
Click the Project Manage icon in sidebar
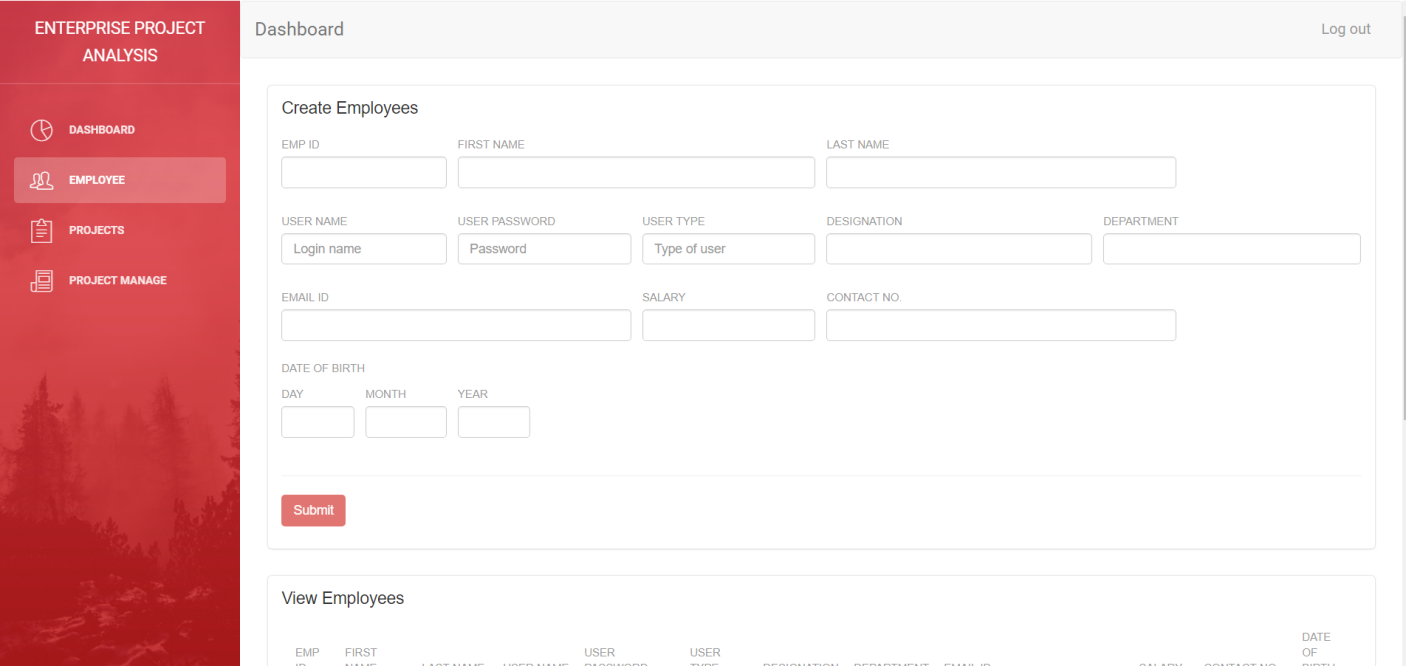(x=41, y=281)
